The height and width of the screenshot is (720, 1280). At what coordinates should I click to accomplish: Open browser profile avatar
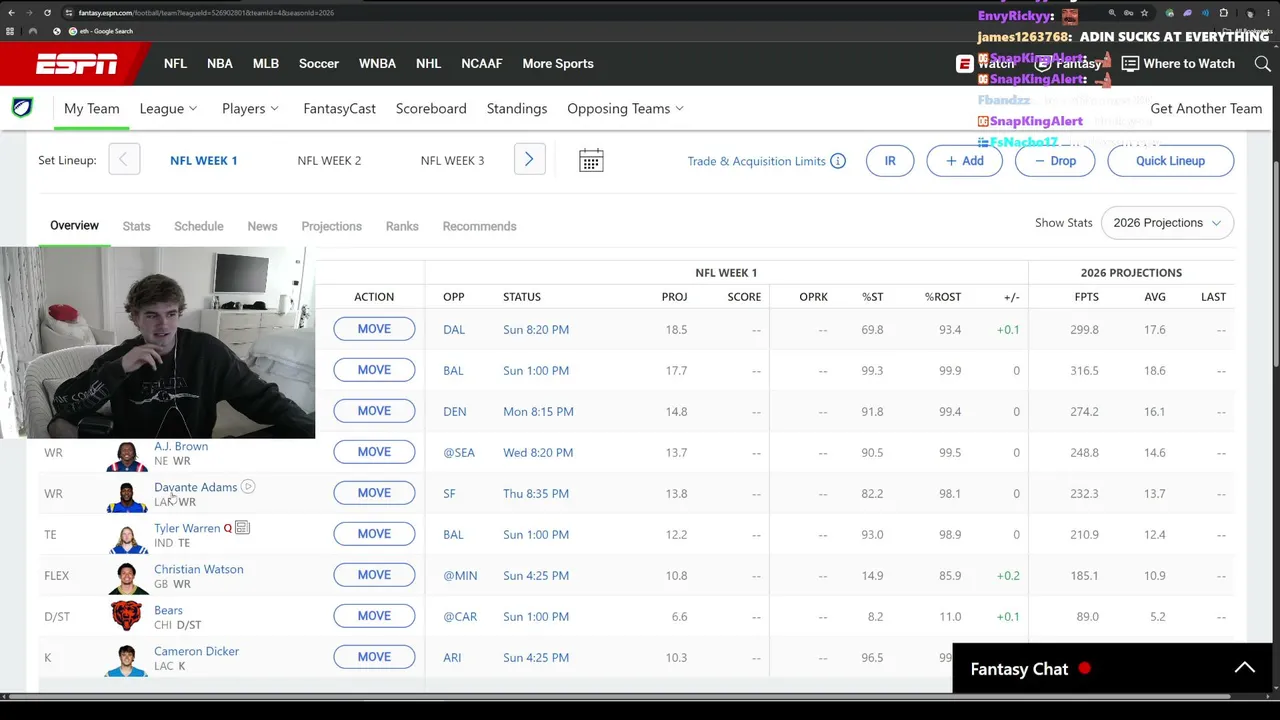click(1250, 13)
